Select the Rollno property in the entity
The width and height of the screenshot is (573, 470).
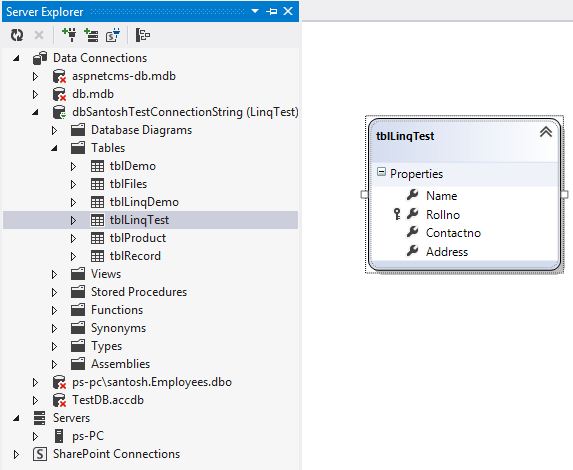[443, 215]
